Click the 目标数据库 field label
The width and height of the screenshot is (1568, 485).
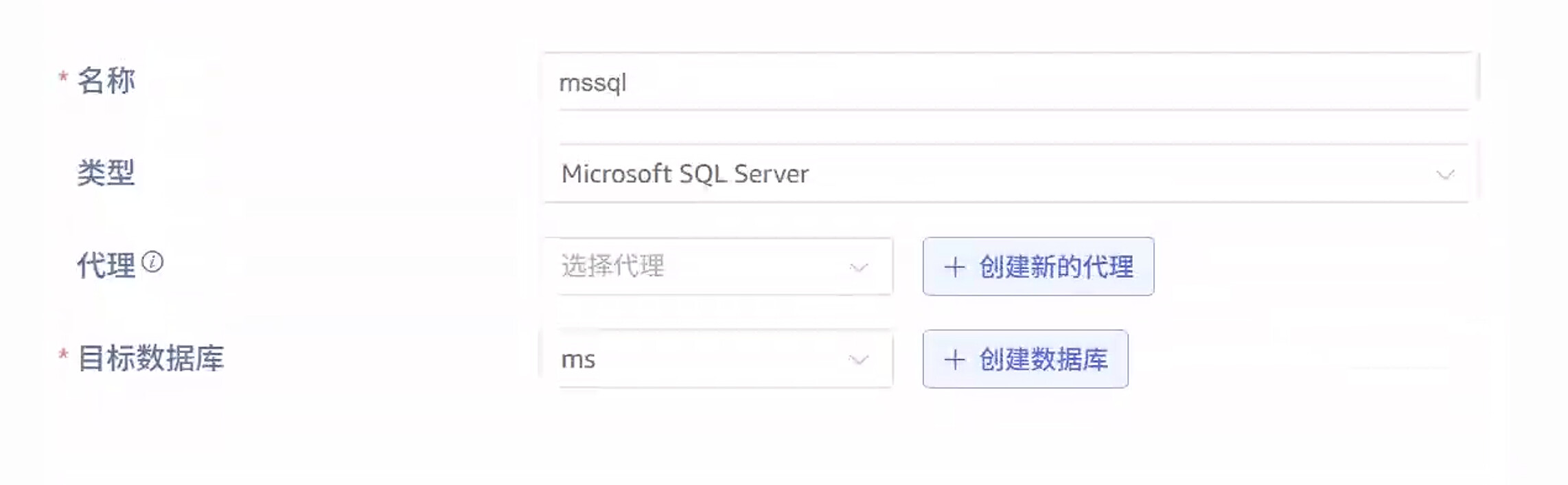coord(151,359)
